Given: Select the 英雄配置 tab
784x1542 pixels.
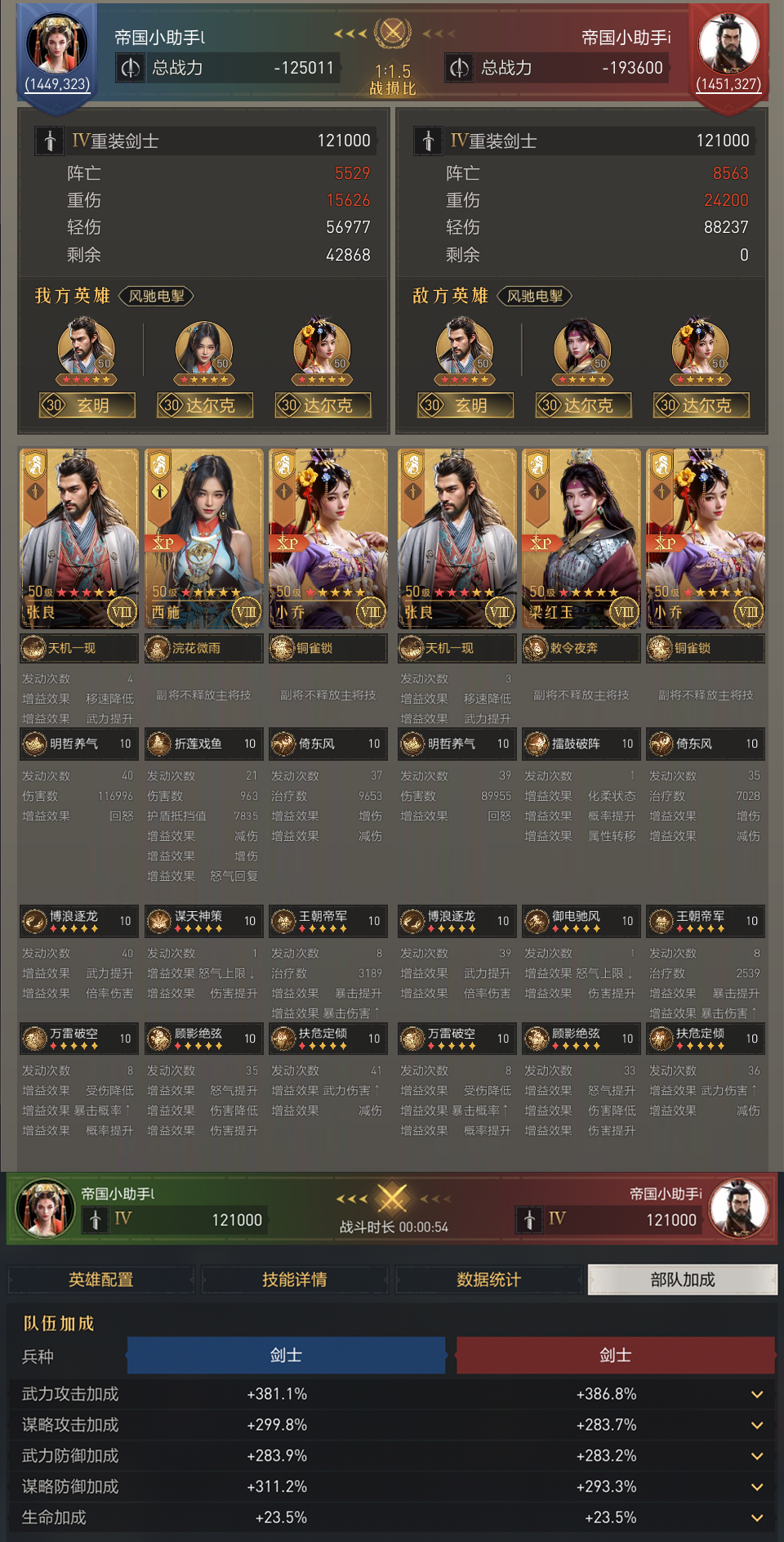Looking at the screenshot, I should point(101,1280).
